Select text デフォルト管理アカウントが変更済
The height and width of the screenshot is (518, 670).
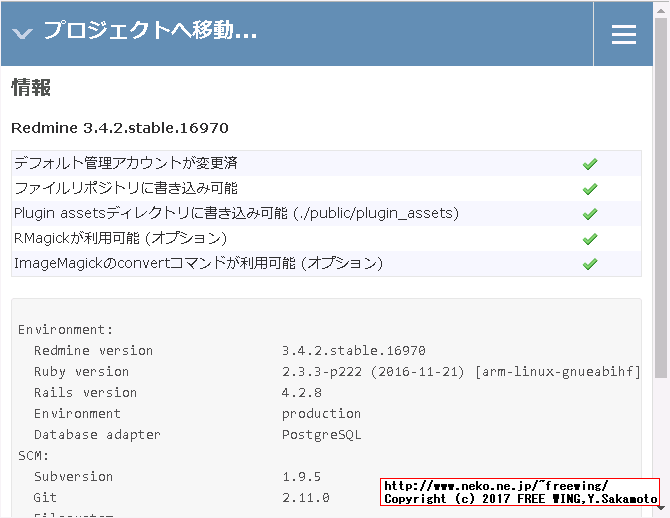click(126, 163)
